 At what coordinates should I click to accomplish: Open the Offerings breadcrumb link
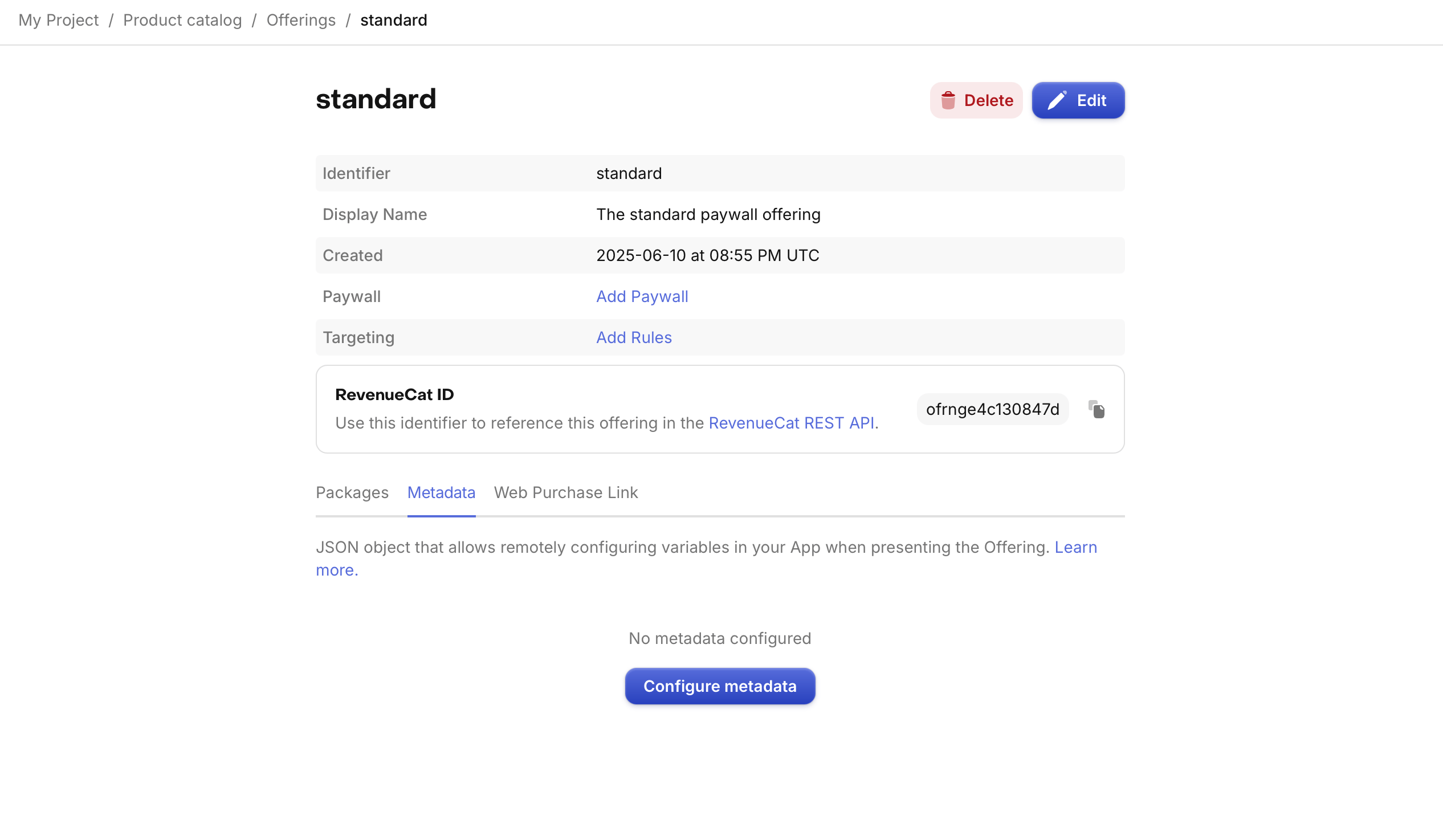(x=301, y=20)
